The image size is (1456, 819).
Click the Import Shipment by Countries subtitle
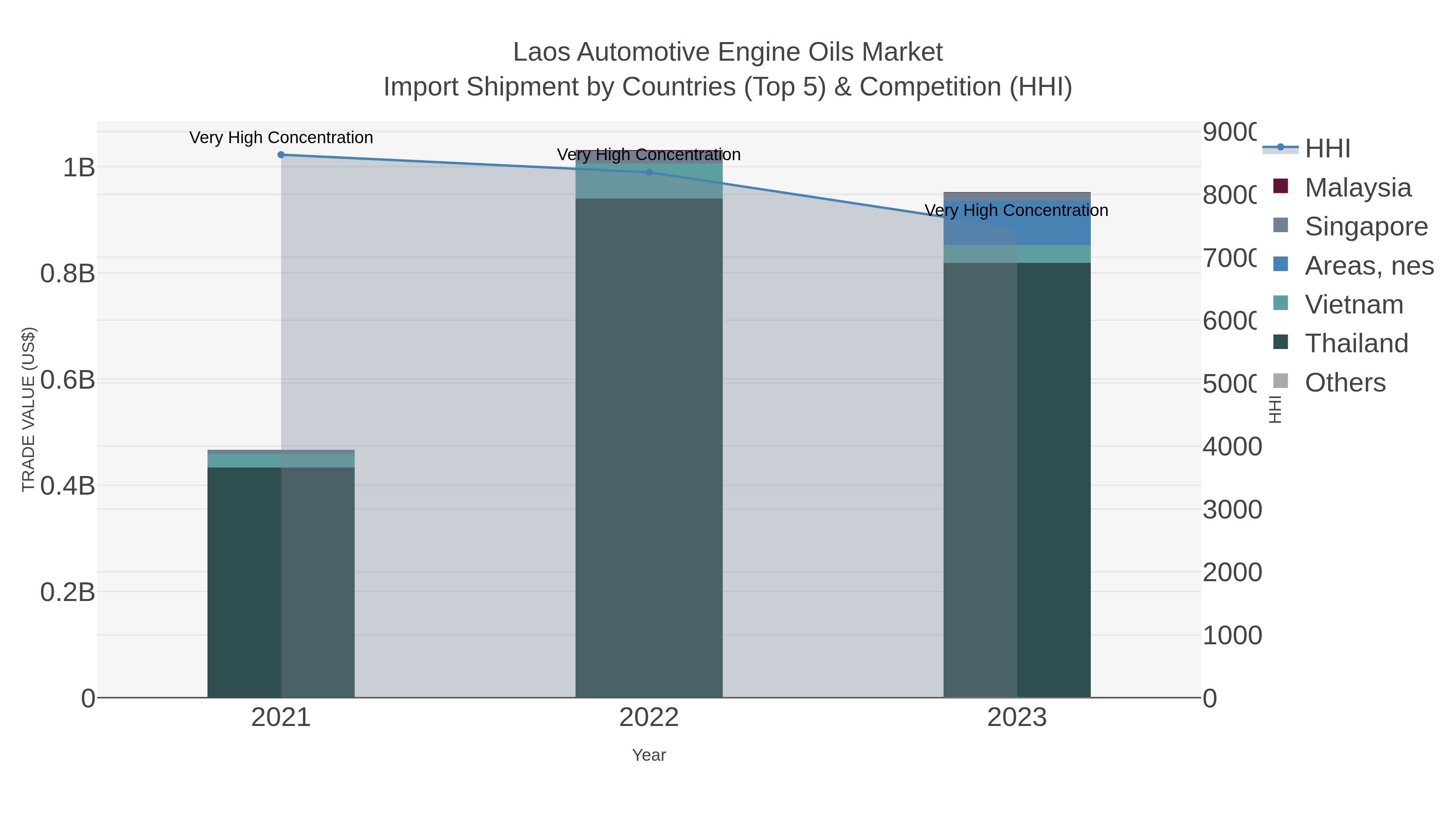click(x=728, y=87)
